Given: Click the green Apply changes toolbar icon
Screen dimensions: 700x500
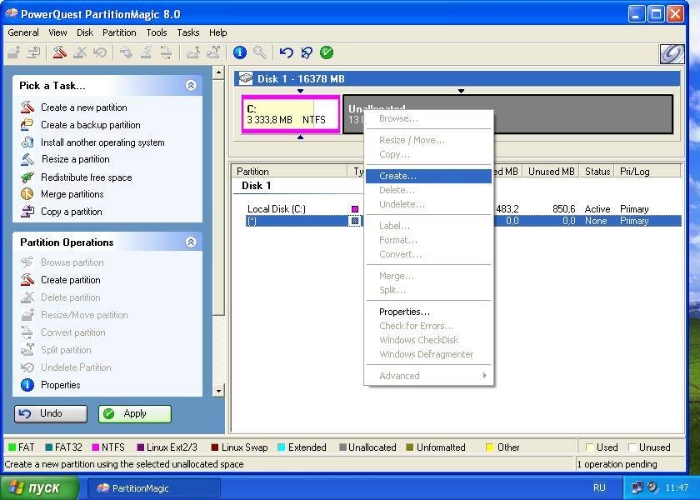Looking at the screenshot, I should point(327,53).
